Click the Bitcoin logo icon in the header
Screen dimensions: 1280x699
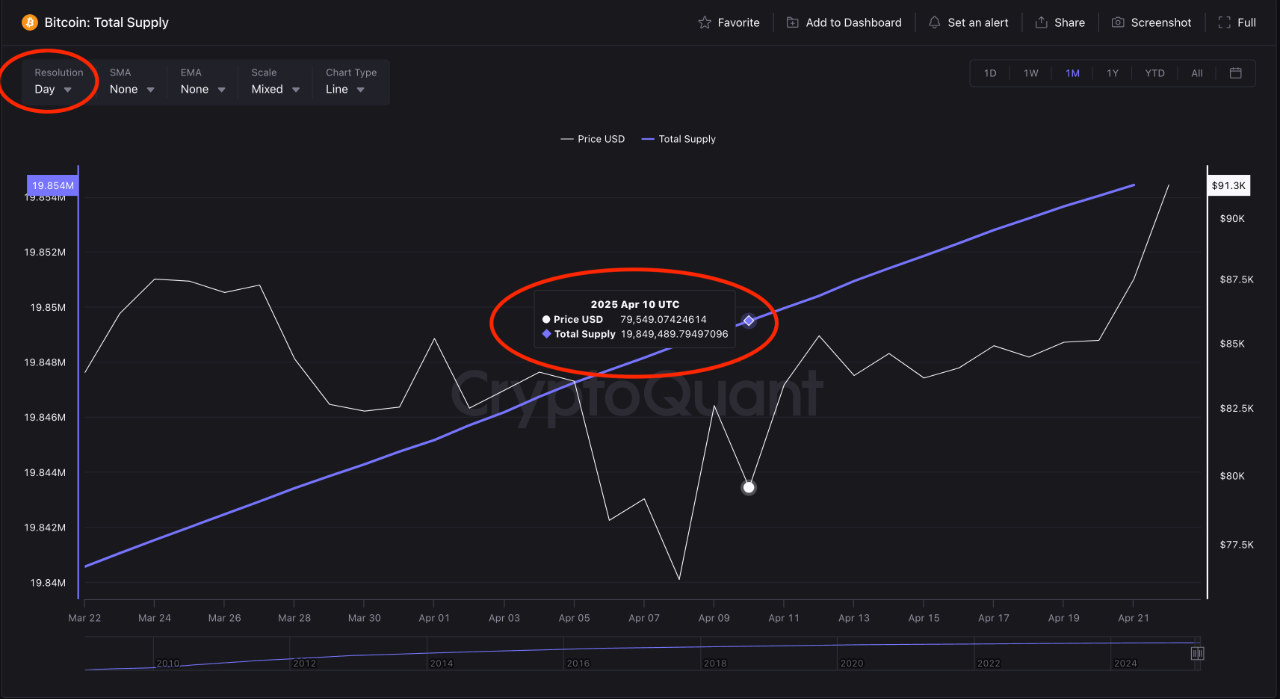[27, 22]
